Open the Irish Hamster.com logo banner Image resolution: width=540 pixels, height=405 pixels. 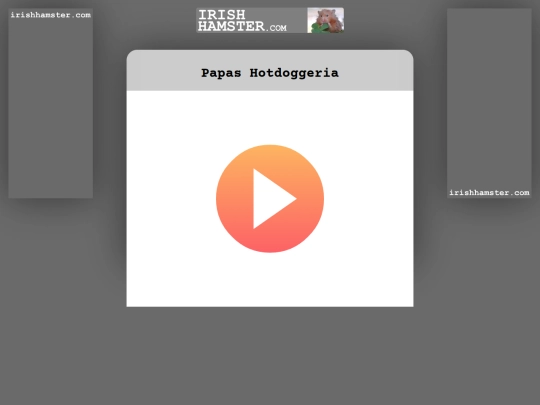tap(270, 21)
